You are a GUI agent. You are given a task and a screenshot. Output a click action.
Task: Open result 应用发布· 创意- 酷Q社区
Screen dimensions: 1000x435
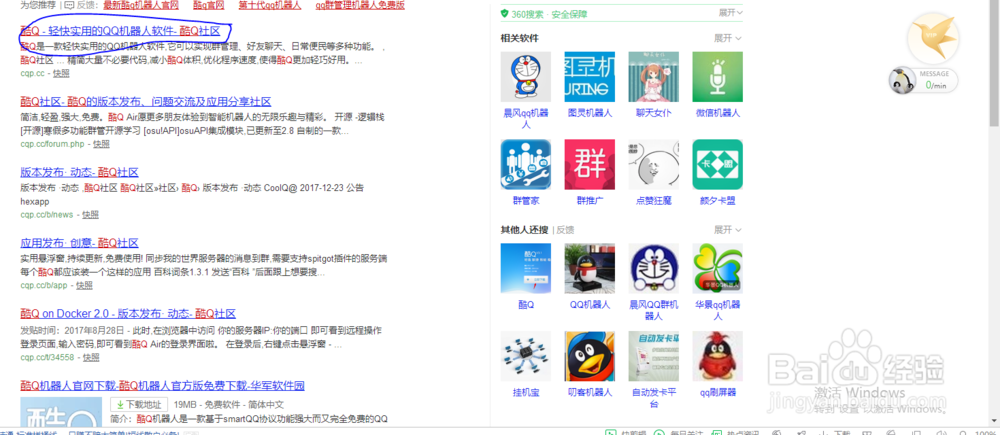click(x=79, y=243)
